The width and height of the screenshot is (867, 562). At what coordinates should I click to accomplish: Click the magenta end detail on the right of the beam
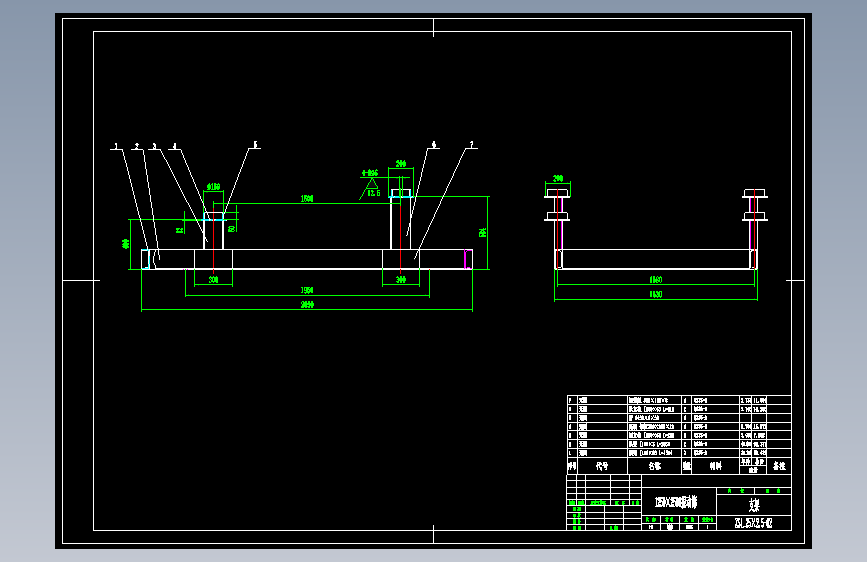tap(467, 259)
